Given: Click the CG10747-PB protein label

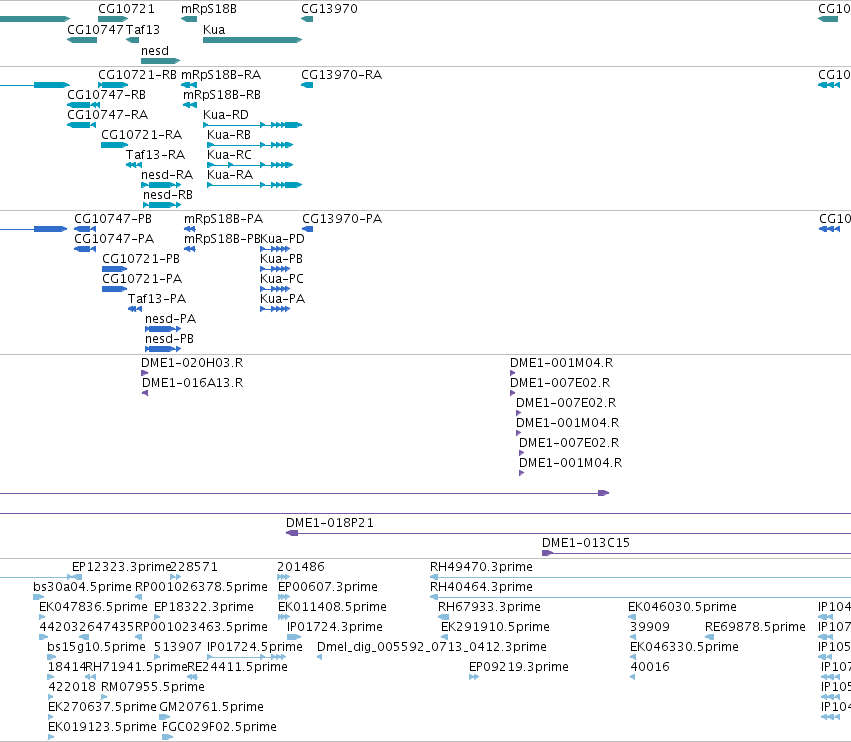Looking at the screenshot, I should (113, 219).
